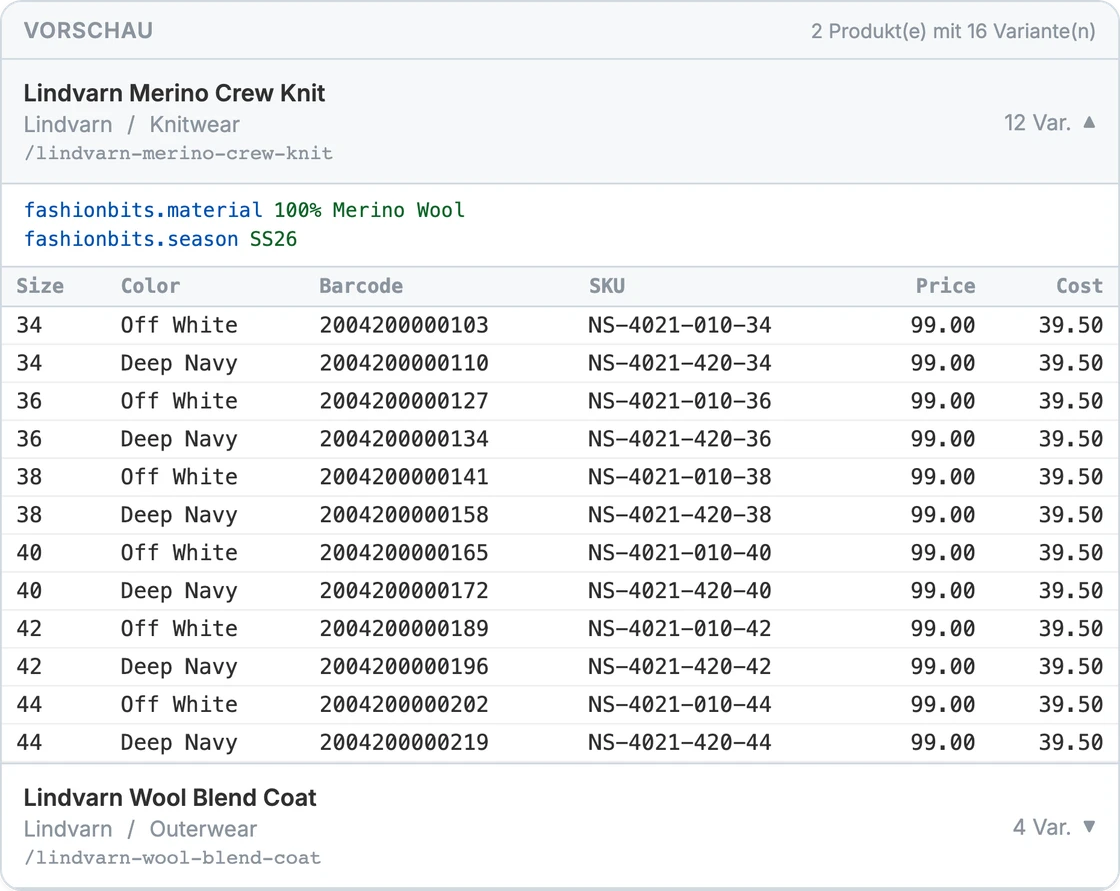Click the SS26 season value
This screenshot has width=1120, height=891.
click(274, 239)
